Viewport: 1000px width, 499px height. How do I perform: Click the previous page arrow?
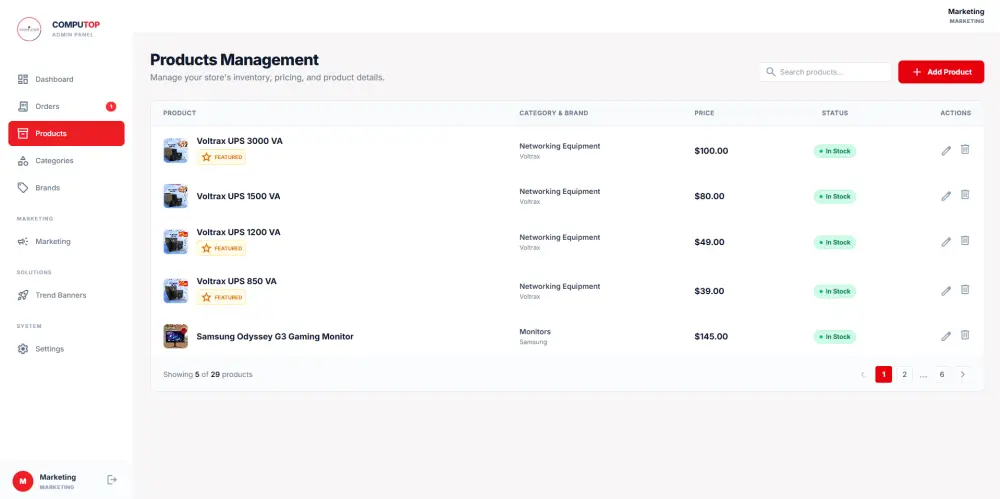[x=863, y=375]
